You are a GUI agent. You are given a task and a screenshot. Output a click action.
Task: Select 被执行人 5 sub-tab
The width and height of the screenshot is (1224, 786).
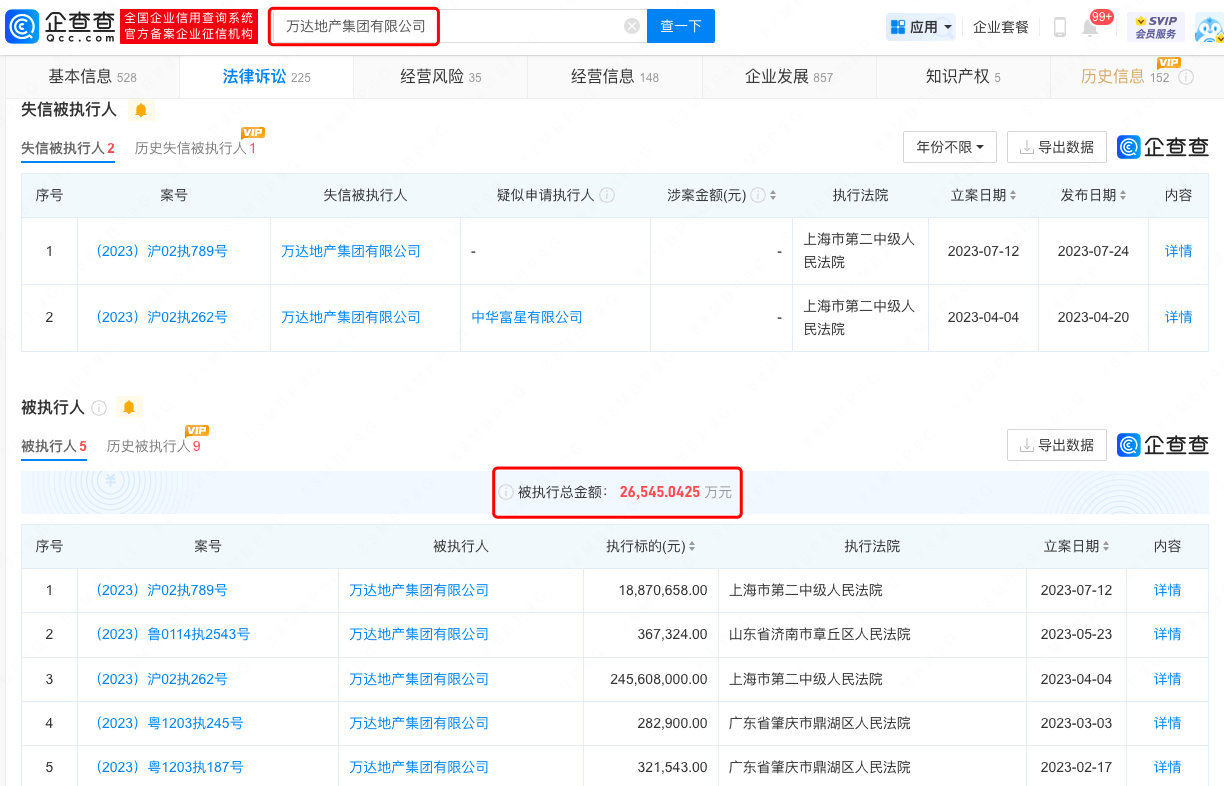[x=54, y=446]
